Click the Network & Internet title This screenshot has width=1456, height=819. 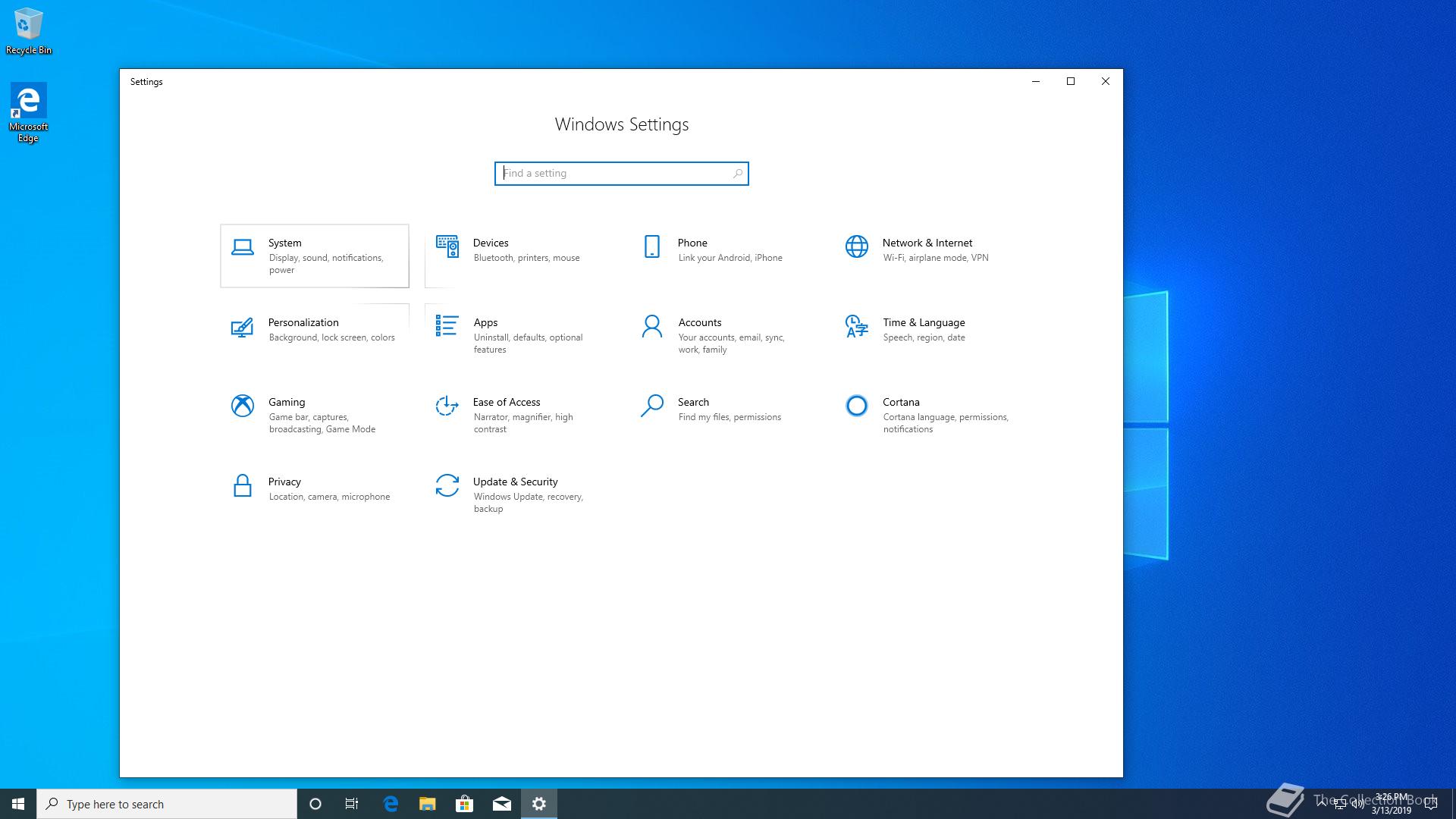pos(927,243)
